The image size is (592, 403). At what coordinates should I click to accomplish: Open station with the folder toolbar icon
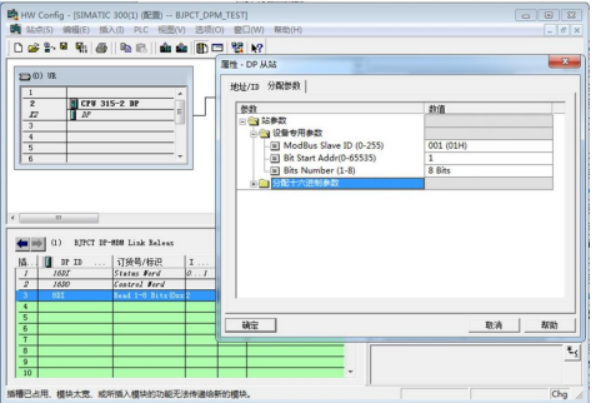(x=34, y=48)
